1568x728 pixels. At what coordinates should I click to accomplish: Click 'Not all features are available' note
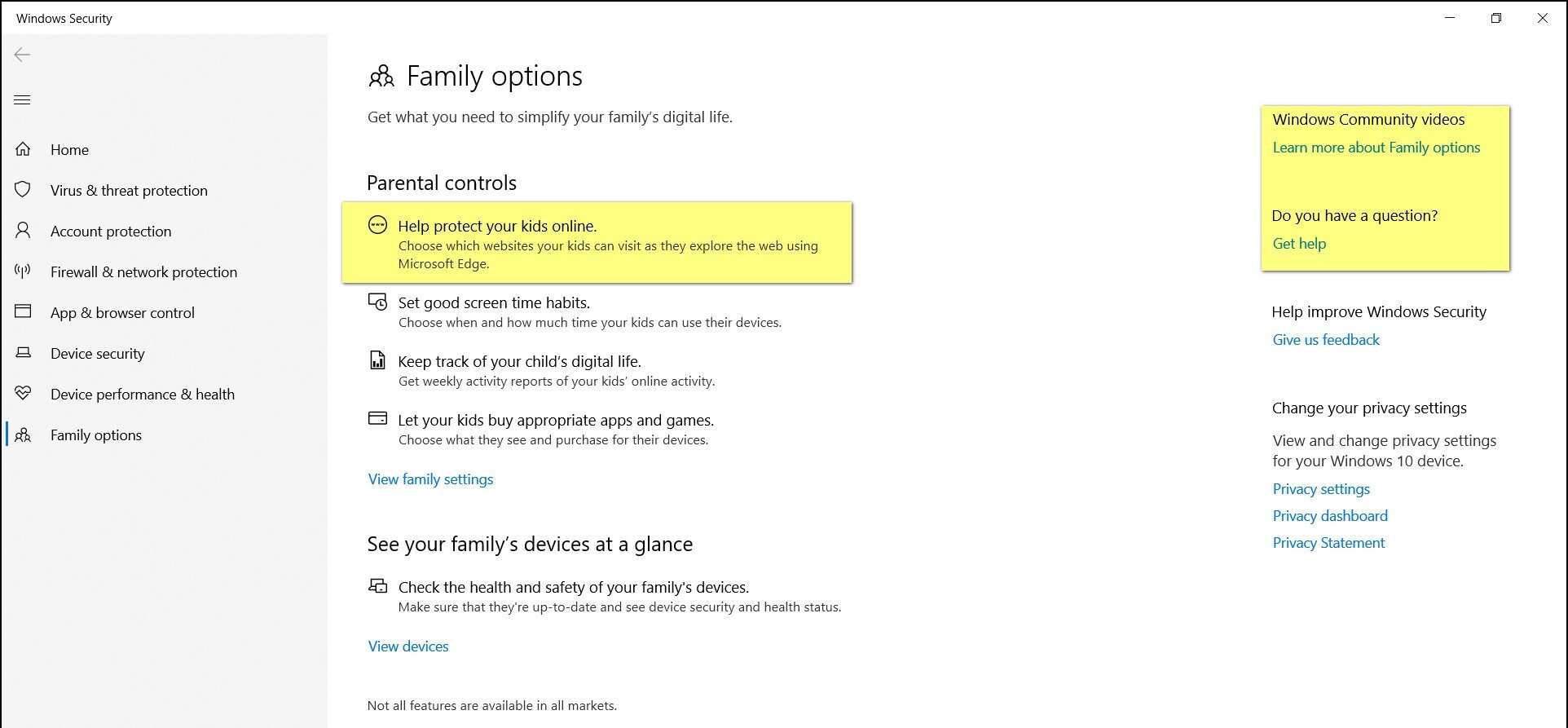point(492,706)
